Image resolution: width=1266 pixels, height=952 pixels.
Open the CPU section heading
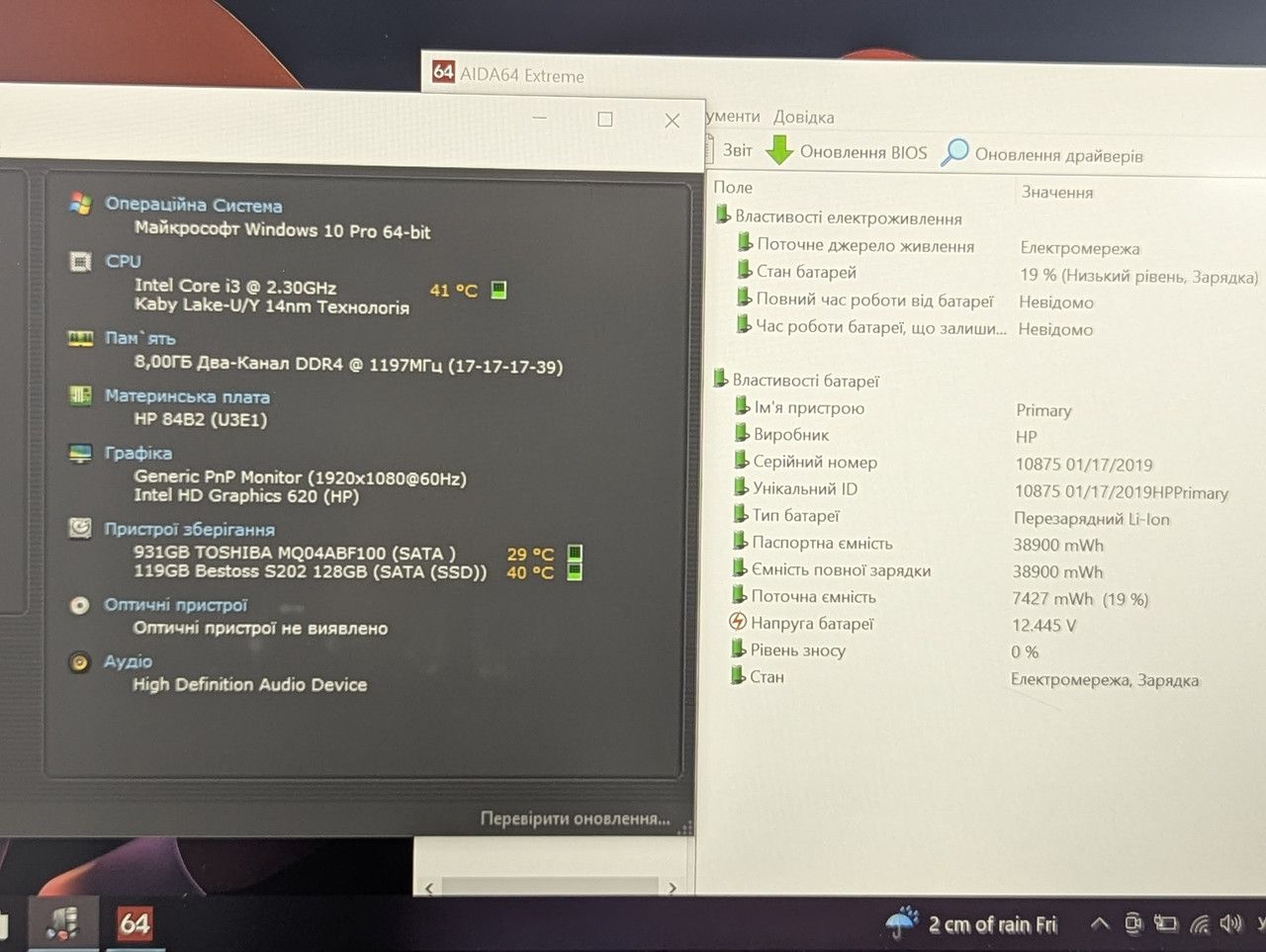click(124, 261)
